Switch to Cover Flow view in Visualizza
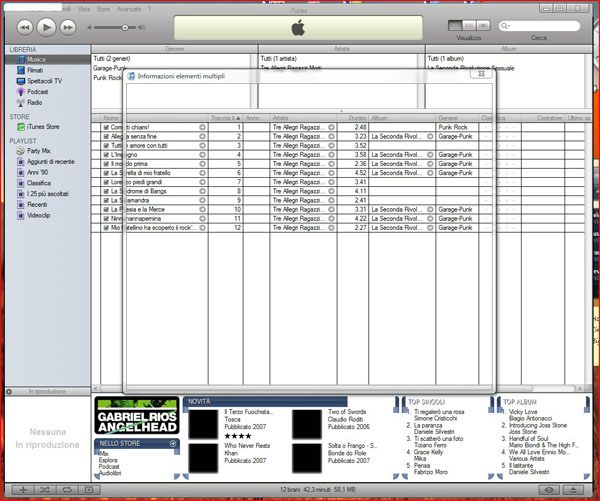The height and width of the screenshot is (501, 600). coord(483,26)
